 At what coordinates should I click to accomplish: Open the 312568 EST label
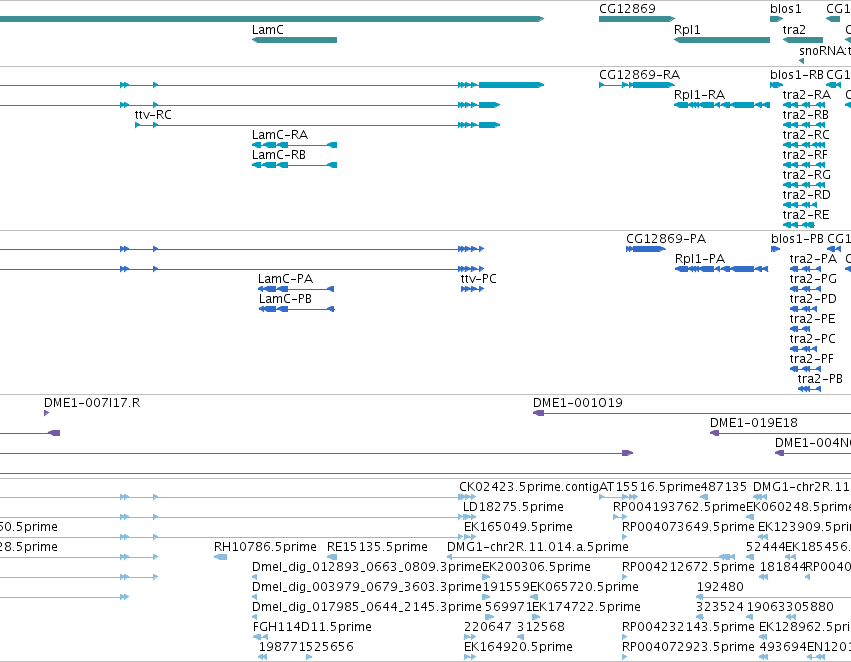coord(541,627)
